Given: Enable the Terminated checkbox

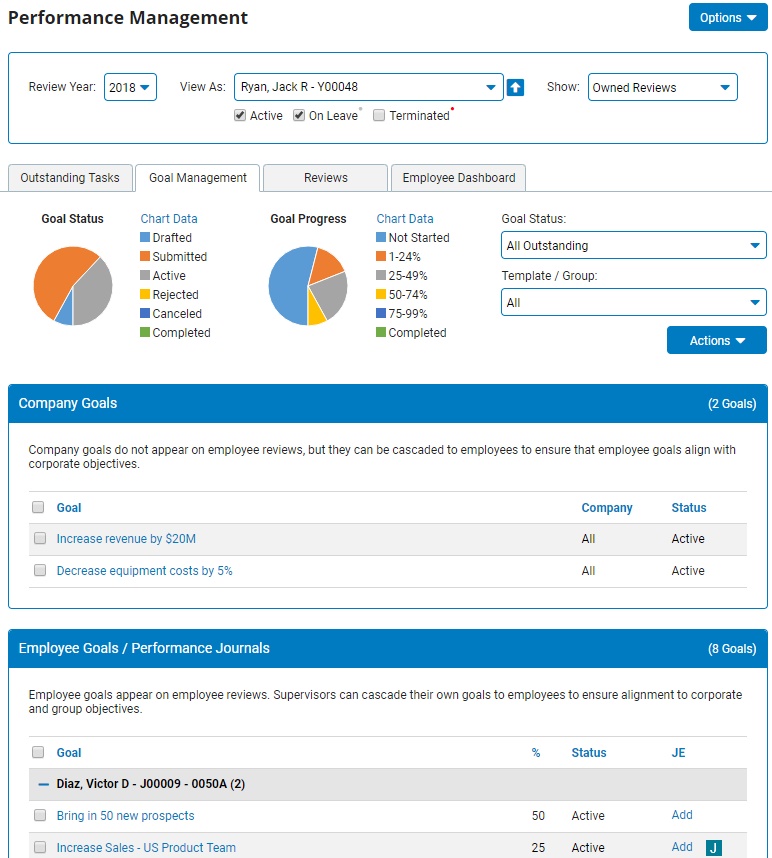Looking at the screenshot, I should pyautogui.click(x=379, y=115).
